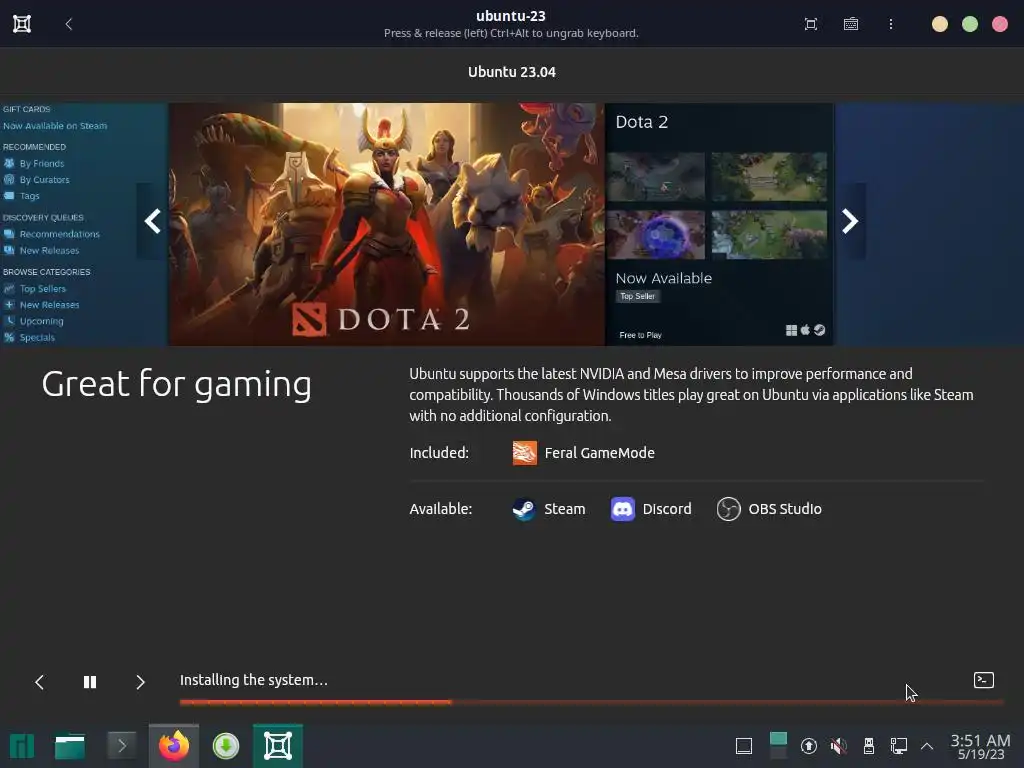Toggle fullscreen view of the virtual machine
This screenshot has height=768, width=1024.
click(810, 24)
